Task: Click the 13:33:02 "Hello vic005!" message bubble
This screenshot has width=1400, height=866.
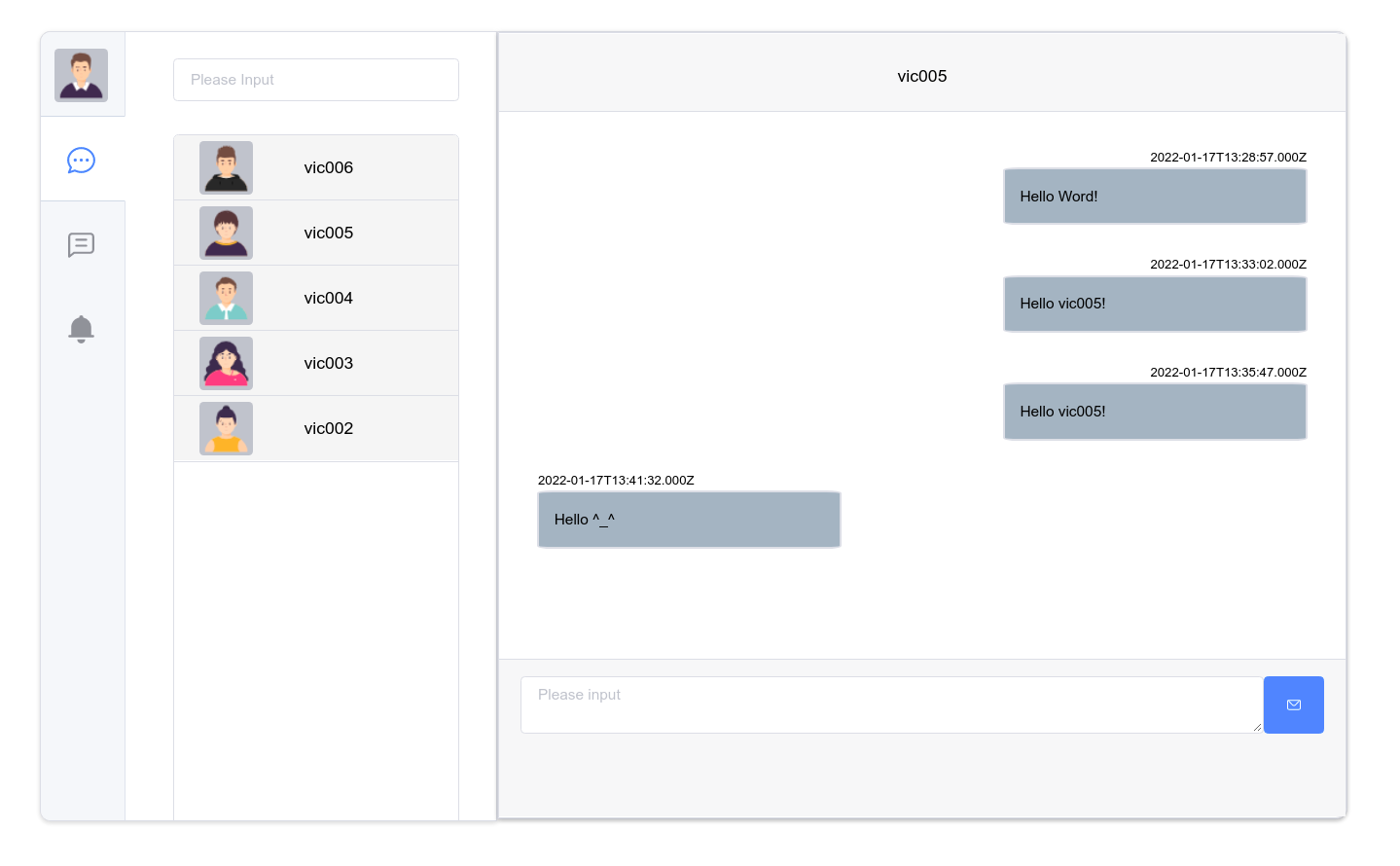Action: click(x=1154, y=304)
